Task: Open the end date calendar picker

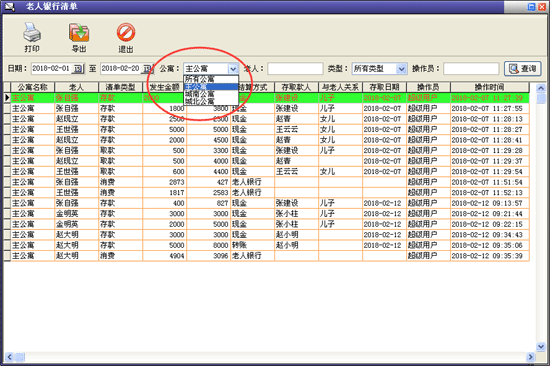Action: [148, 68]
